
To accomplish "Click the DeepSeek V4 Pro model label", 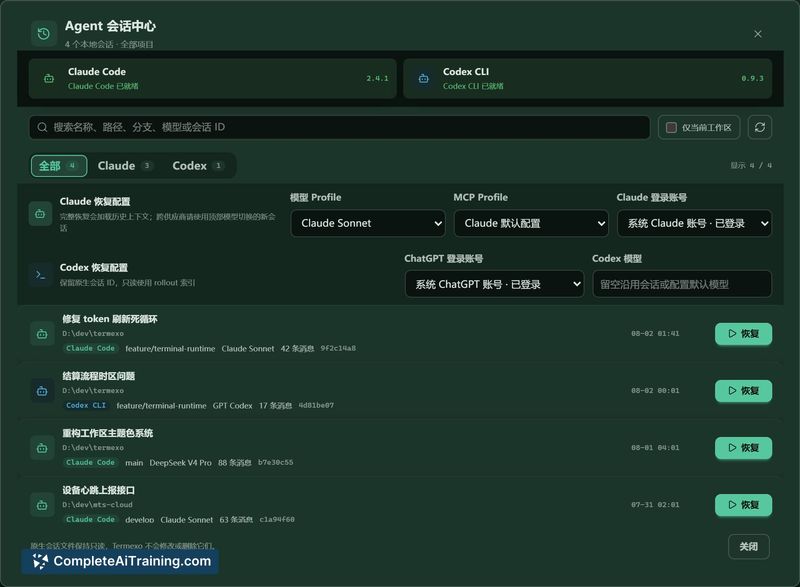I will (x=180, y=463).
